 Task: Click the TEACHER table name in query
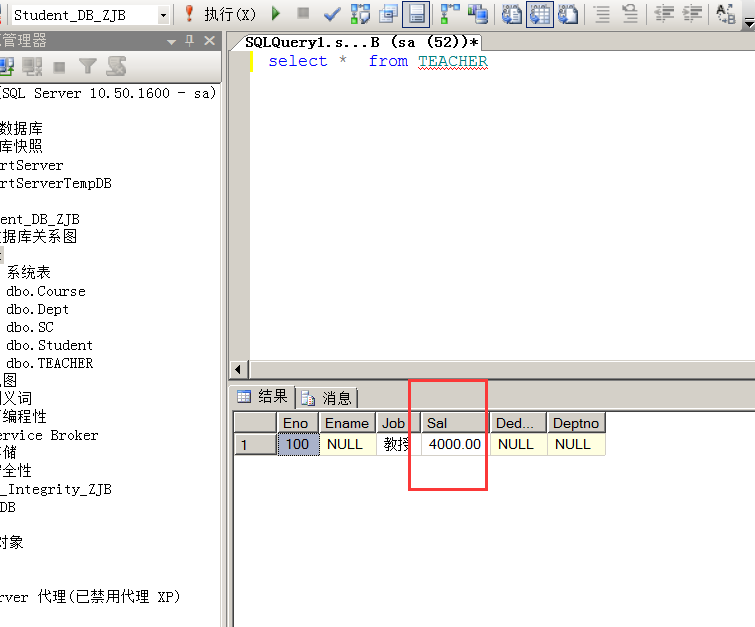tap(453, 61)
